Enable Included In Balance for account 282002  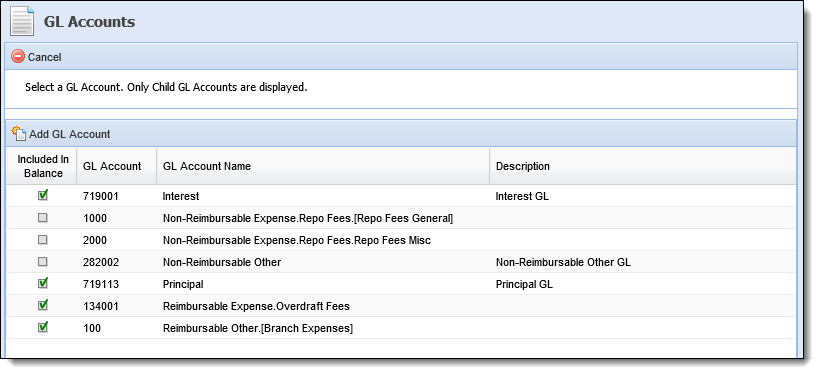[x=43, y=262]
